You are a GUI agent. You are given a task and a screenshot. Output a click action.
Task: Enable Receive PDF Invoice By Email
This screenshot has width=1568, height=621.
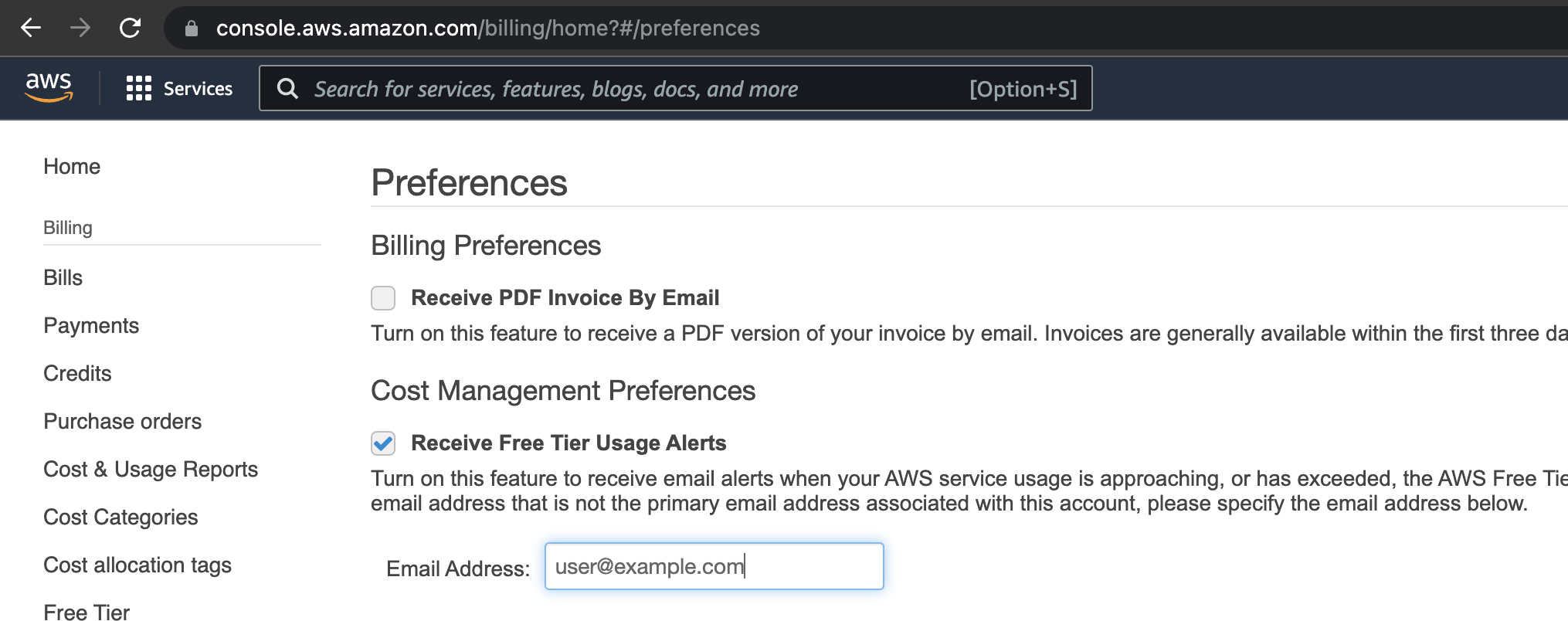382,297
